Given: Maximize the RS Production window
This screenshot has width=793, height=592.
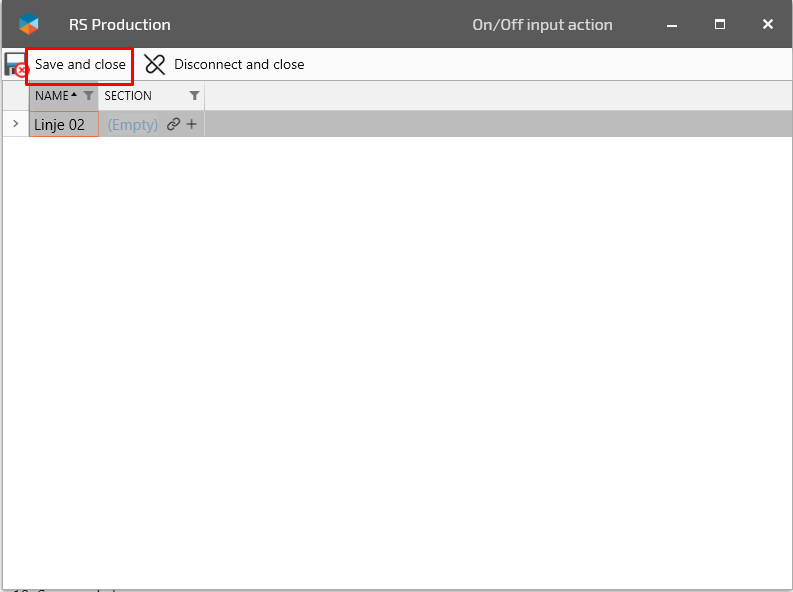Looking at the screenshot, I should pyautogui.click(x=720, y=24).
